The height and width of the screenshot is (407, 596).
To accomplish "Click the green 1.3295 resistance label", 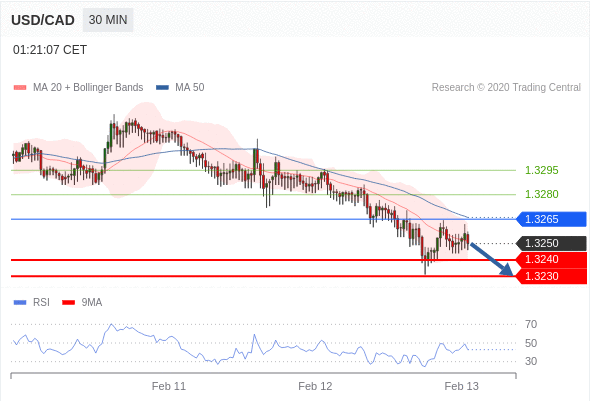I will click(542, 170).
